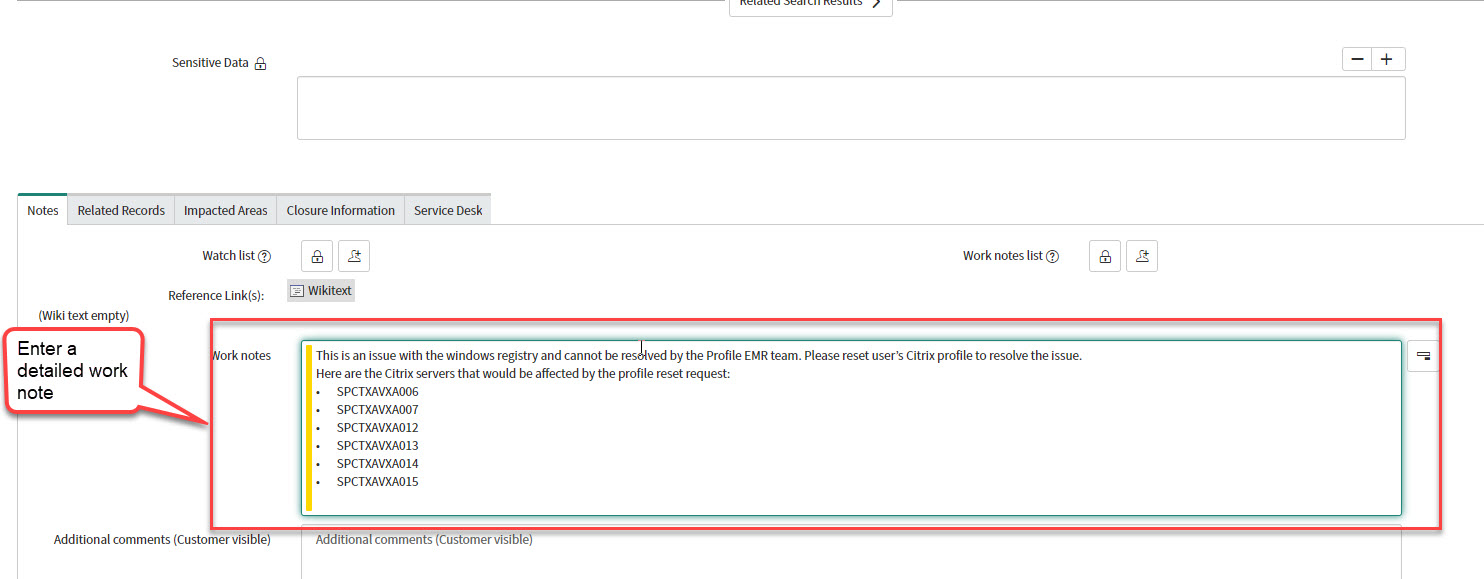Click inside the Work notes text area
The width and height of the screenshot is (1484, 579).
pyautogui.click(x=851, y=428)
